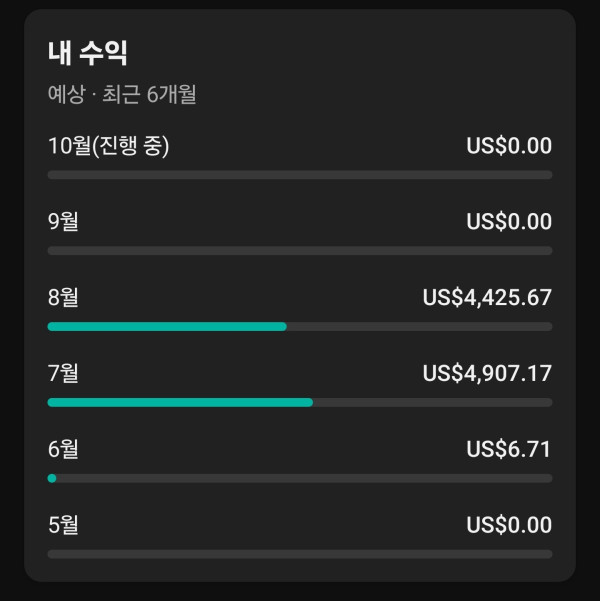Click the teal 8월 progress bar

pos(167,326)
